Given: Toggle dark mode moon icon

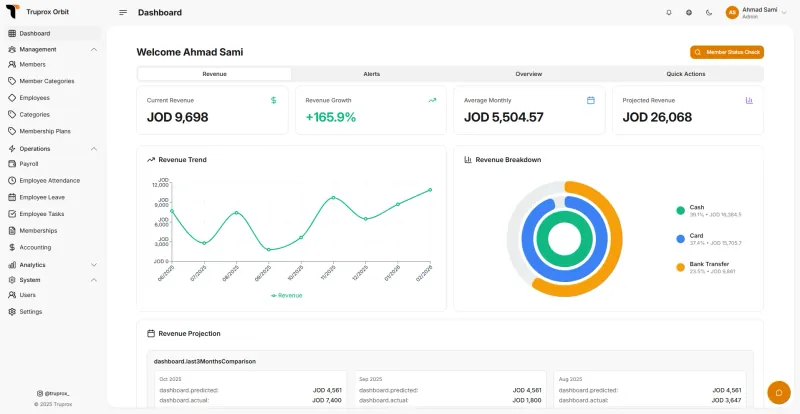Looking at the screenshot, I should (x=709, y=13).
